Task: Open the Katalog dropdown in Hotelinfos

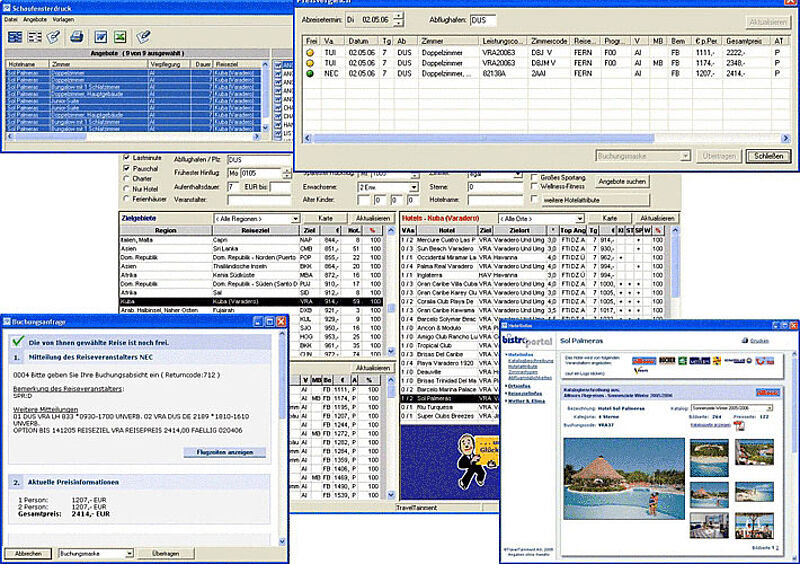Action: pos(732,408)
